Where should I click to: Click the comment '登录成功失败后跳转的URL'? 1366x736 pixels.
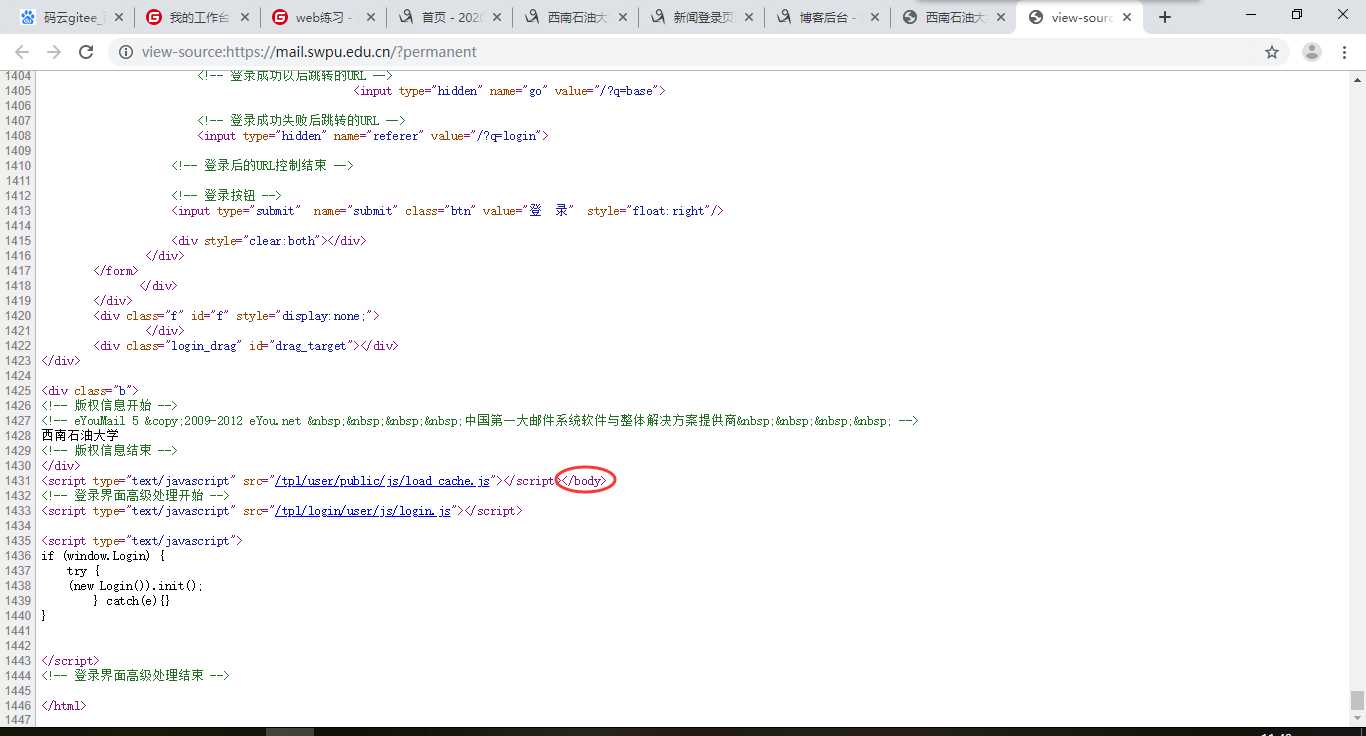[x=301, y=121]
